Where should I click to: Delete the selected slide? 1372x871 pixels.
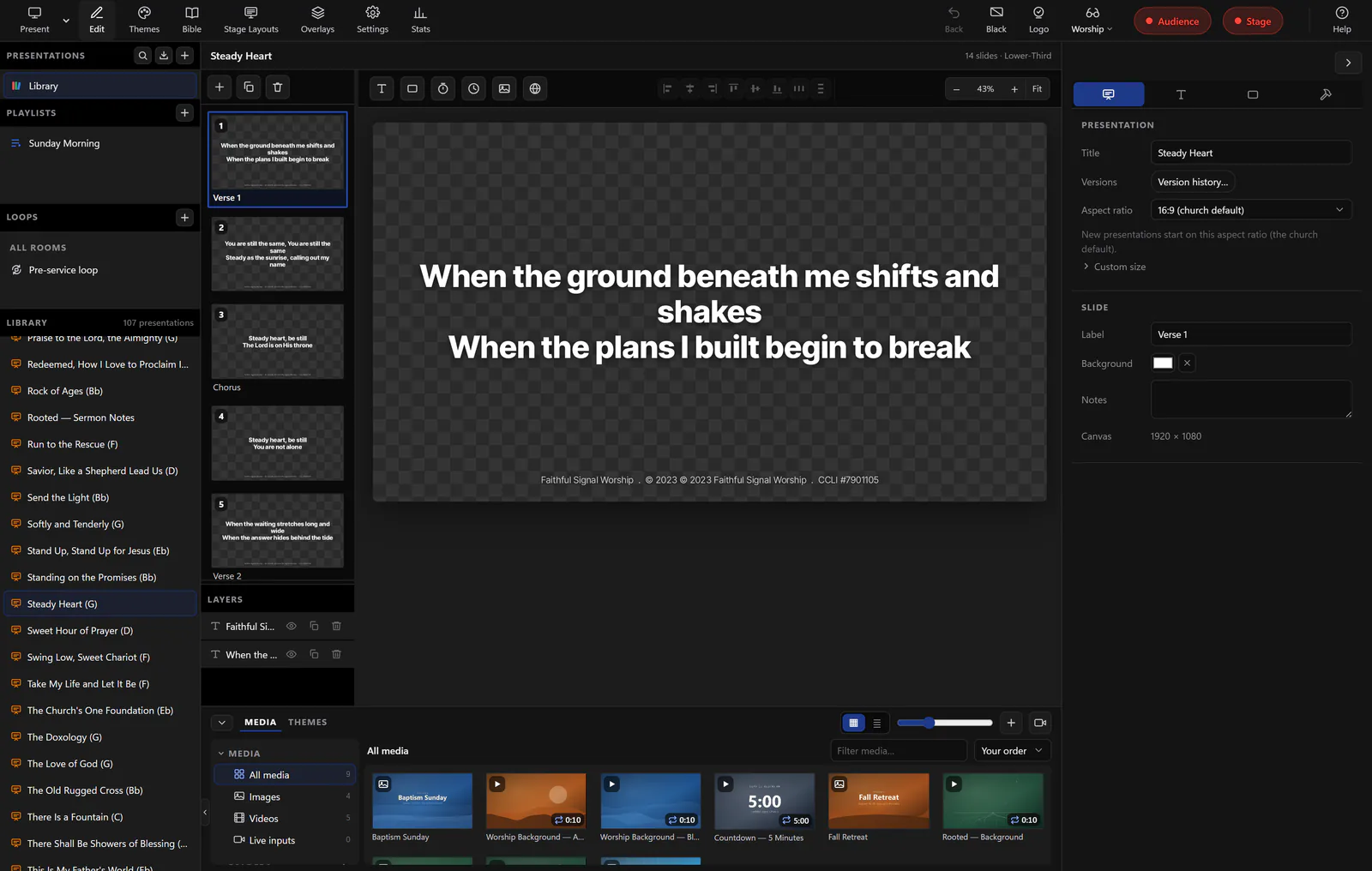pos(278,87)
